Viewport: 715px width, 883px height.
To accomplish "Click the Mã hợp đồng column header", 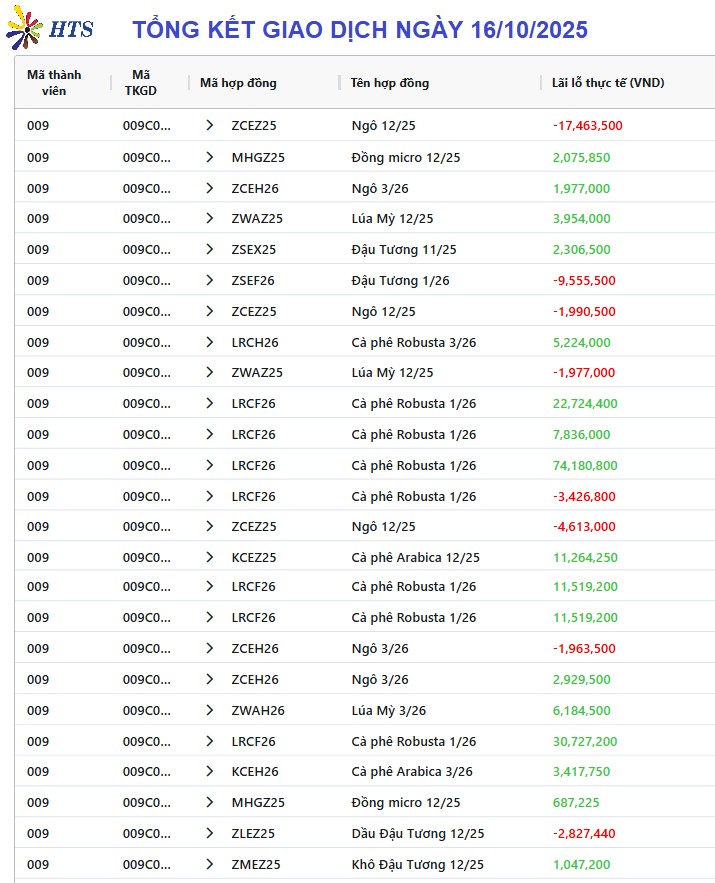I will pos(238,83).
